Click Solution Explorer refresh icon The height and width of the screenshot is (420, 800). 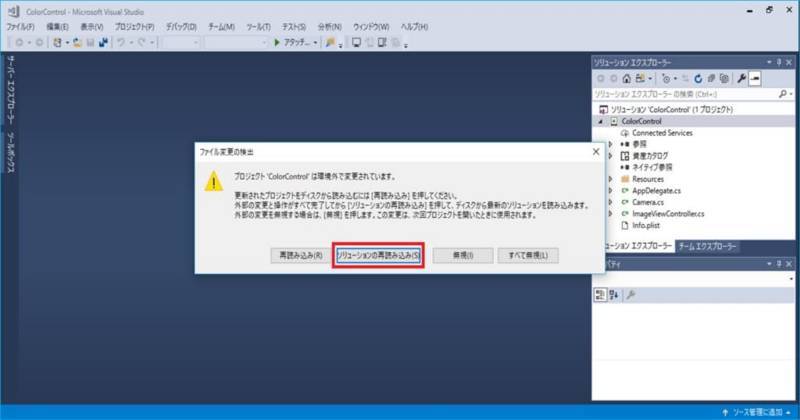tap(698, 79)
